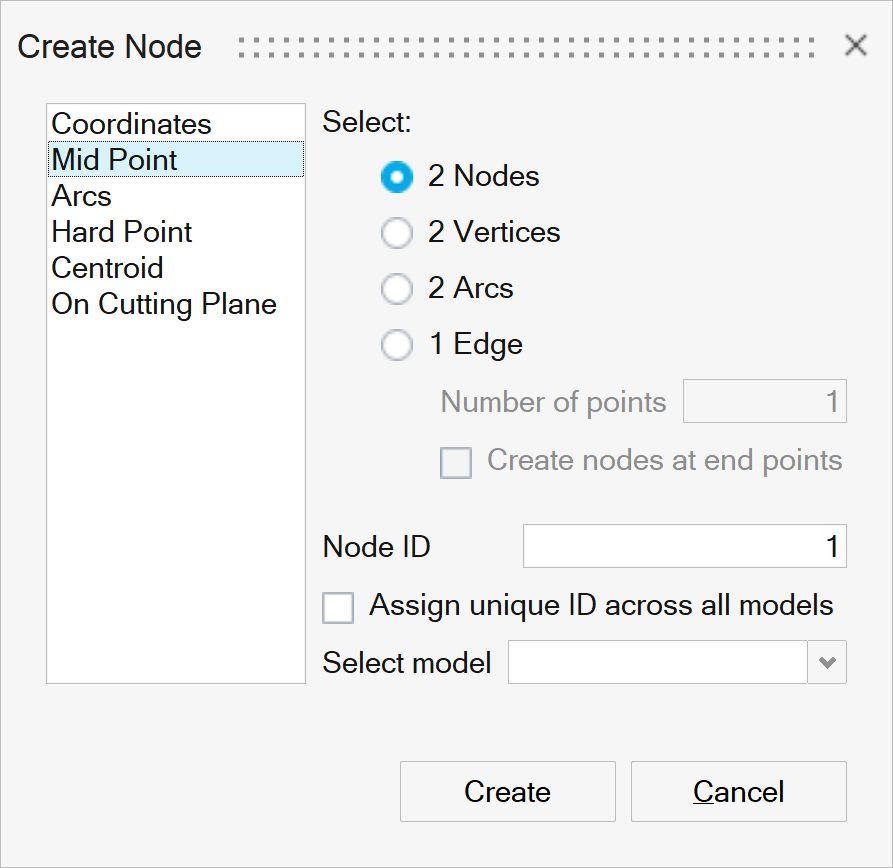Screen dimensions: 893x868
Task: Click the Number of points field
Action: (764, 402)
